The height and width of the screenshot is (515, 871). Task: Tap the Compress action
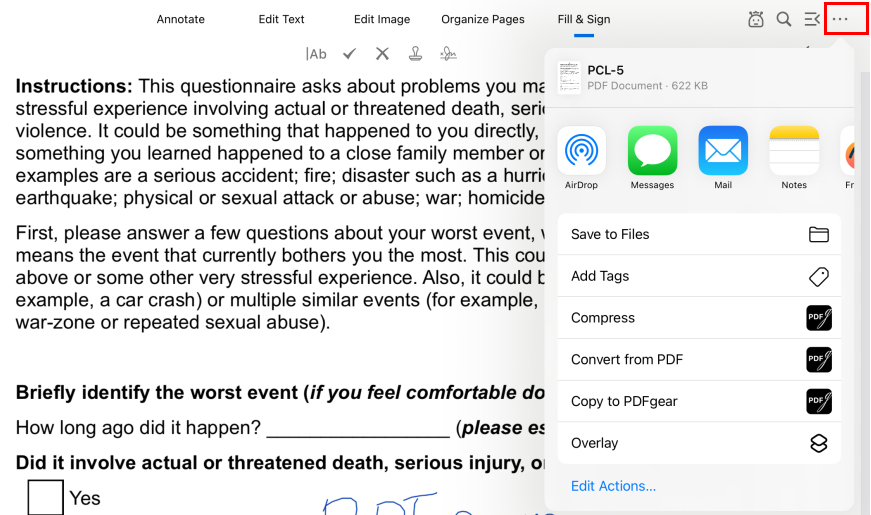(x=699, y=318)
